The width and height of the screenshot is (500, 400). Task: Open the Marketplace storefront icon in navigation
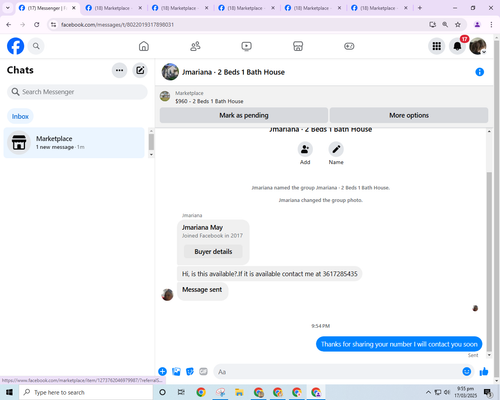click(298, 46)
